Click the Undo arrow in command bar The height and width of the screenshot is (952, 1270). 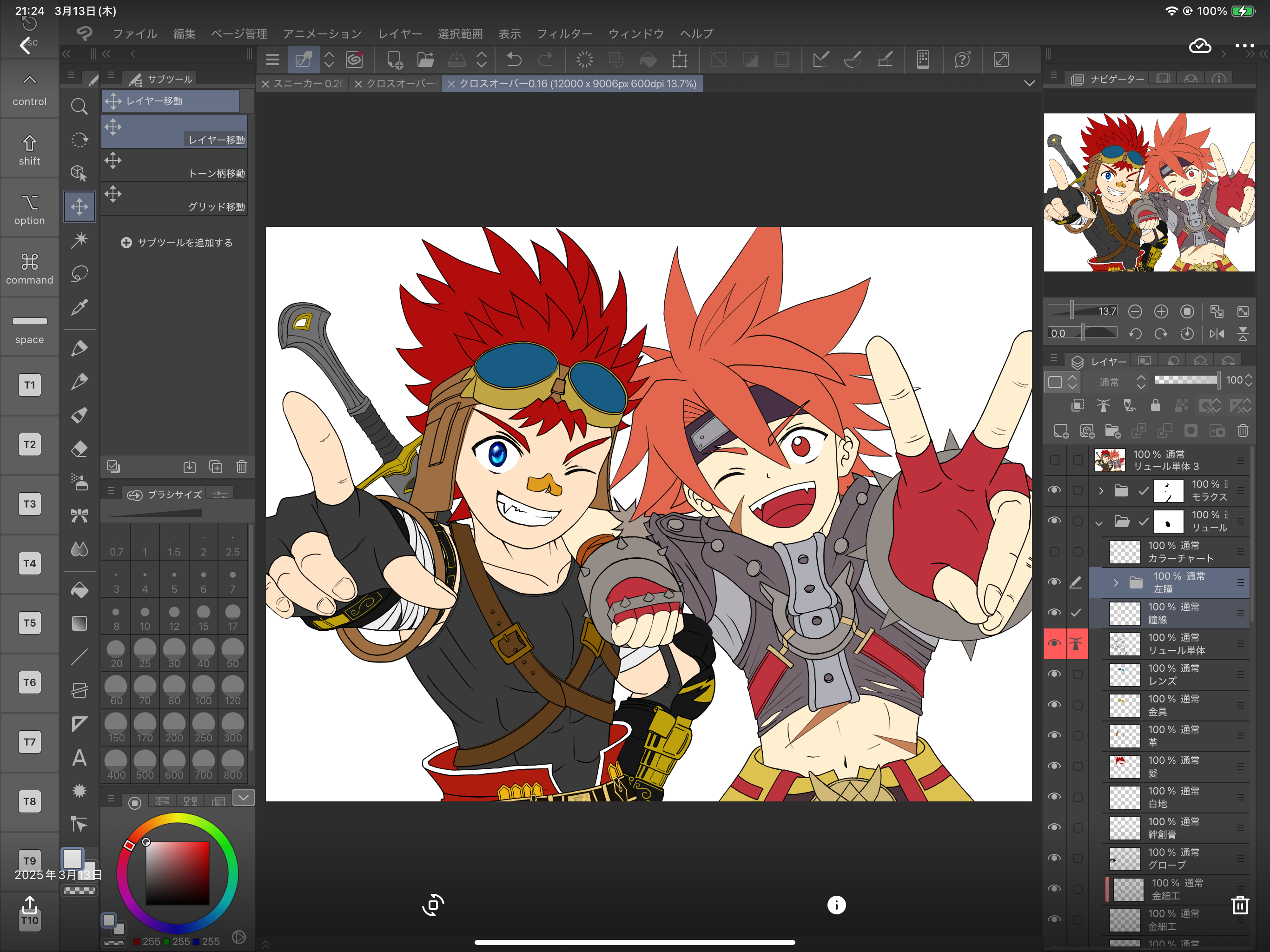click(514, 59)
